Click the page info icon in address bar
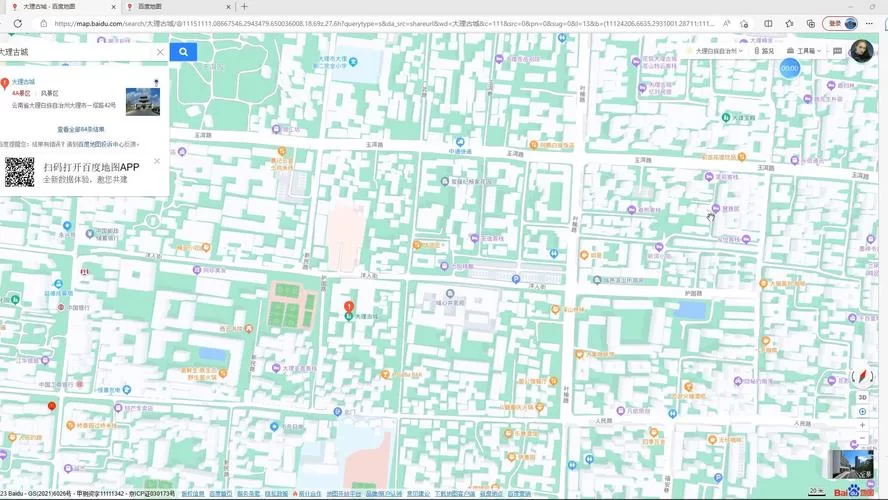Image resolution: width=888 pixels, height=500 pixels. point(43,24)
